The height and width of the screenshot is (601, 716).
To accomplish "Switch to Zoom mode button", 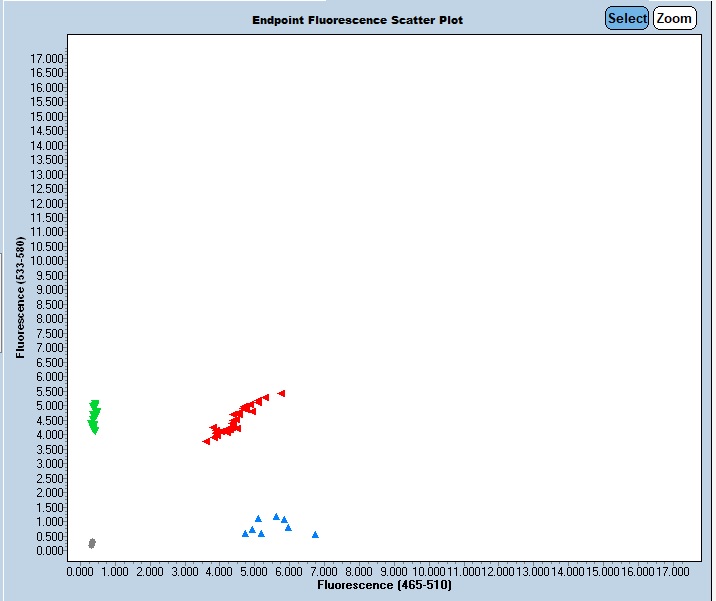I will [x=674, y=18].
